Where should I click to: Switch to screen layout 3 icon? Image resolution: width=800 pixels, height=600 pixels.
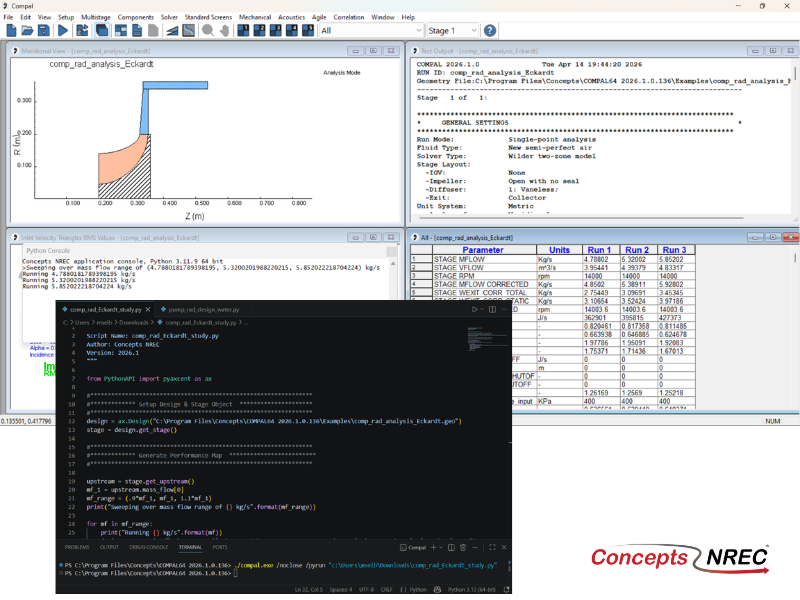[276, 31]
